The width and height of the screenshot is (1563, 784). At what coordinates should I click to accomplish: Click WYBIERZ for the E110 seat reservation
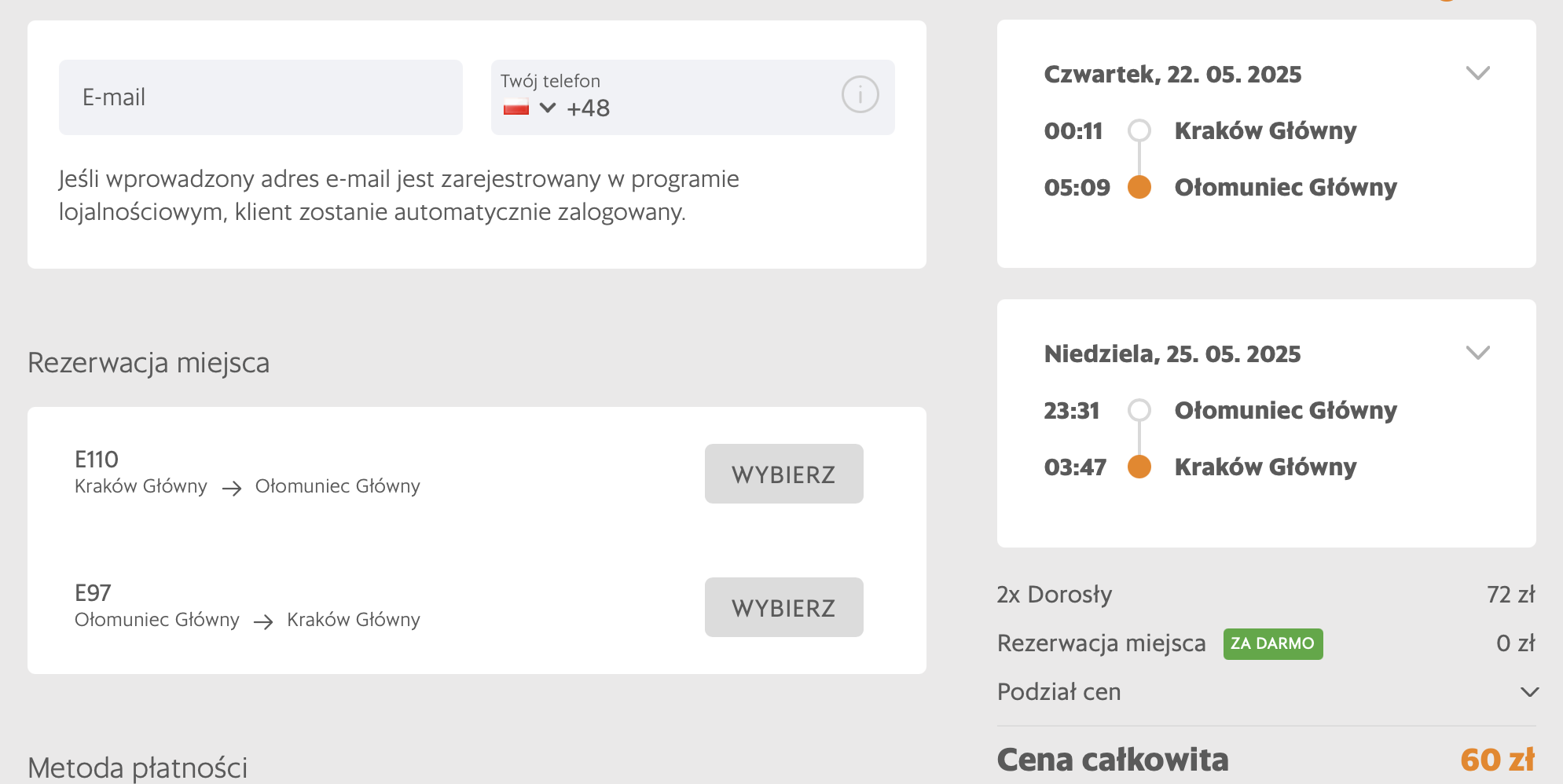pyautogui.click(x=783, y=474)
